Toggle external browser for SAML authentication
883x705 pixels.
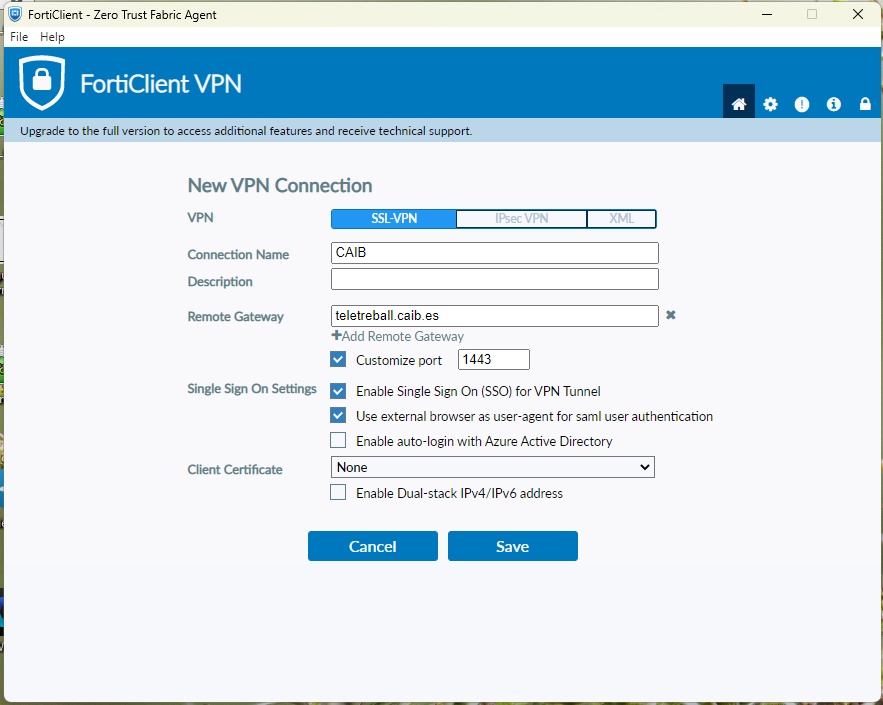coord(338,416)
